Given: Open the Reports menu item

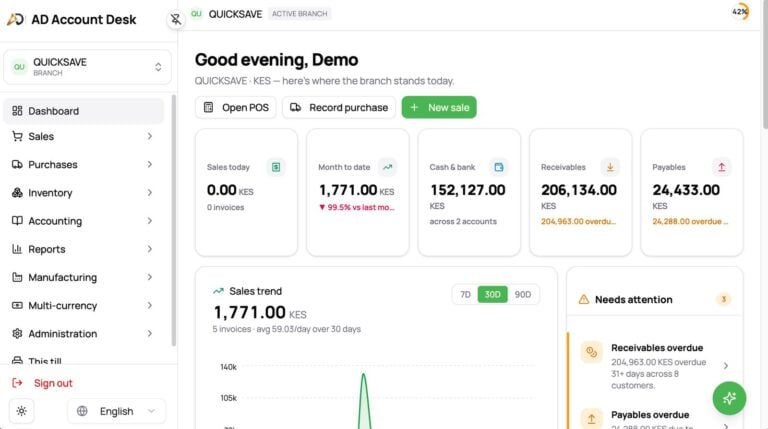Looking at the screenshot, I should pyautogui.click(x=83, y=249).
